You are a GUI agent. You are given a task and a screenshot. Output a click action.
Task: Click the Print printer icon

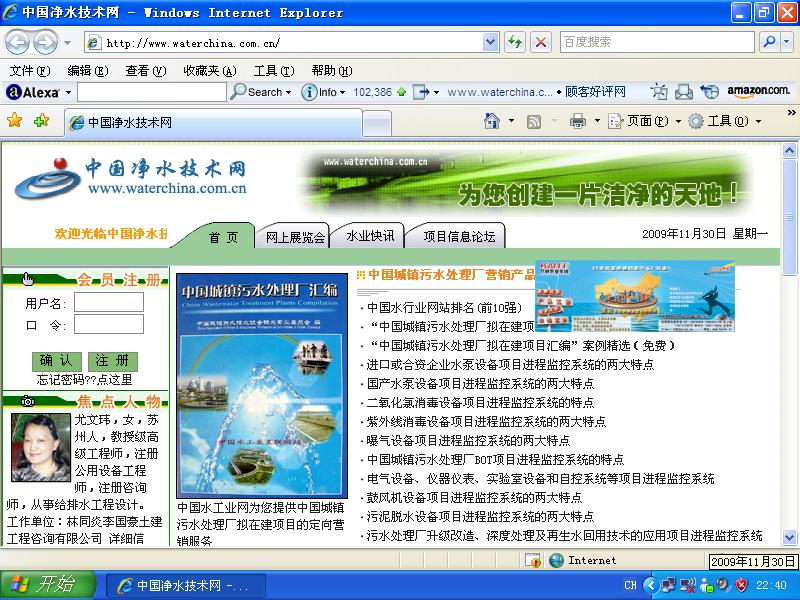(578, 121)
